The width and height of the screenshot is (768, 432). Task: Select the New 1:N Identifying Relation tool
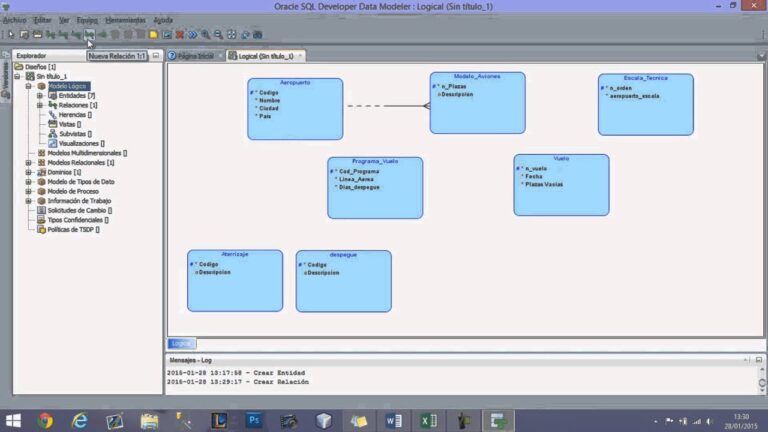click(x=76, y=35)
